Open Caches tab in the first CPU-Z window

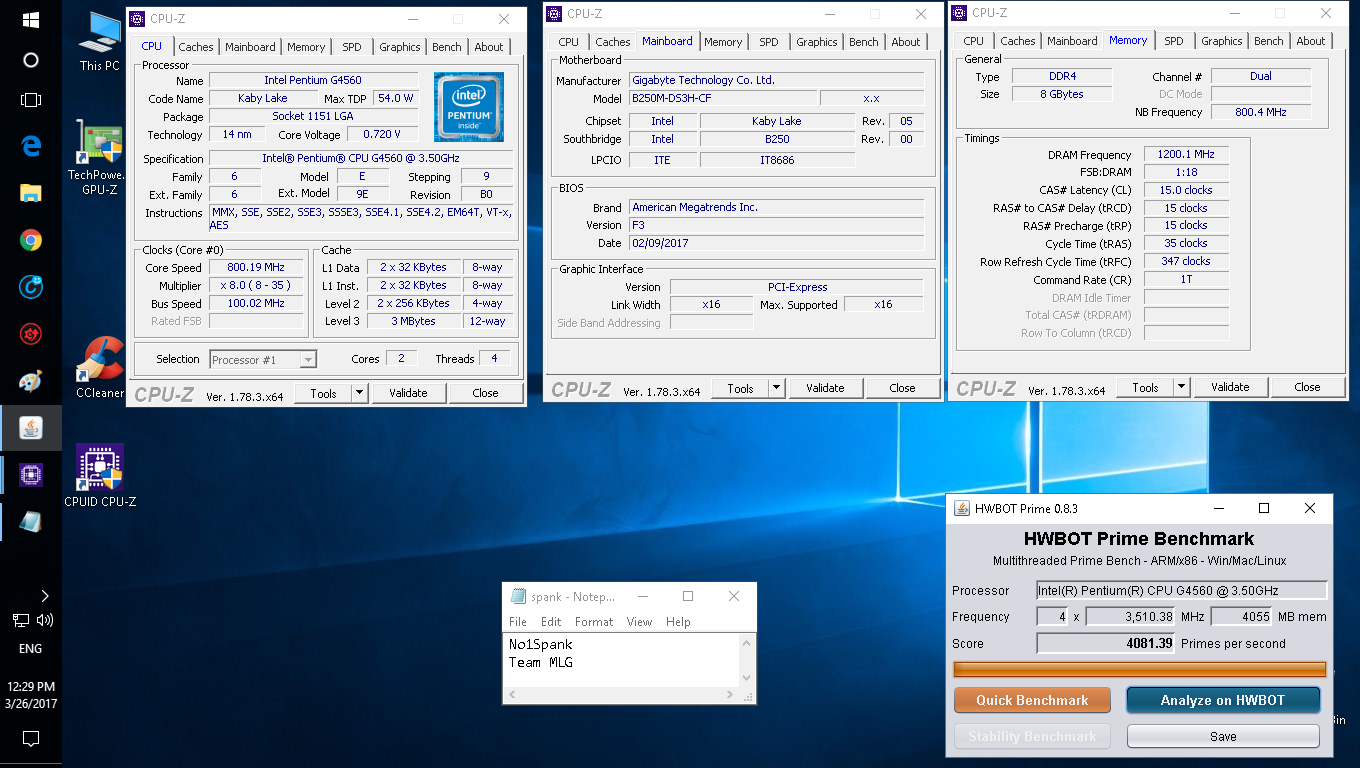(x=196, y=47)
